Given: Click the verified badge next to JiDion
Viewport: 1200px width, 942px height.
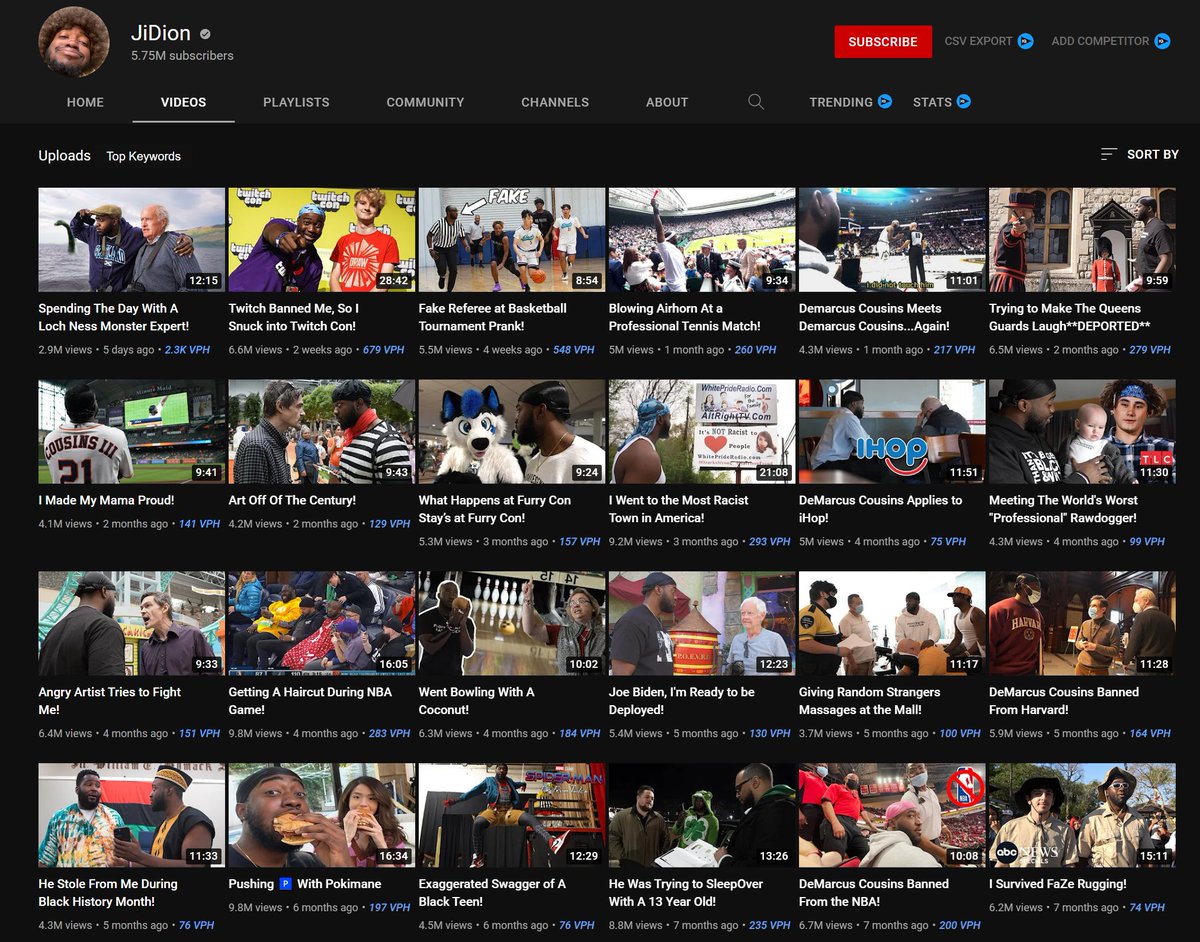Looking at the screenshot, I should pos(205,33).
